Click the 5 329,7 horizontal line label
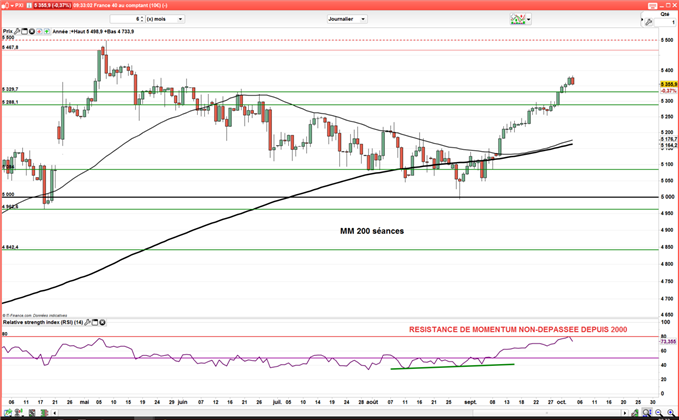The height and width of the screenshot is (420, 679). 10,89
